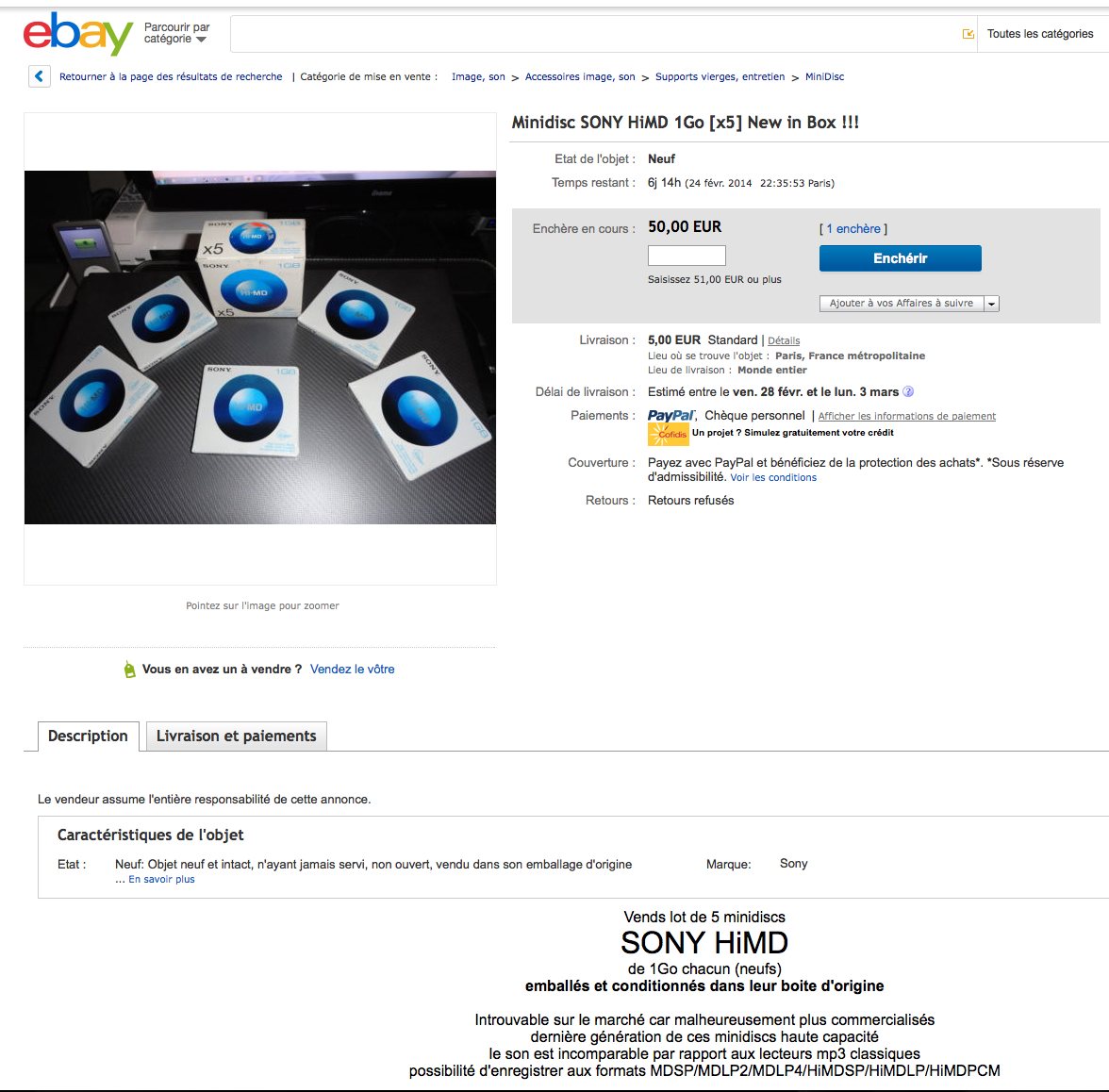Image resolution: width=1109 pixels, height=1092 pixels.
Task: Click the PayPal logo
Action: point(670,416)
